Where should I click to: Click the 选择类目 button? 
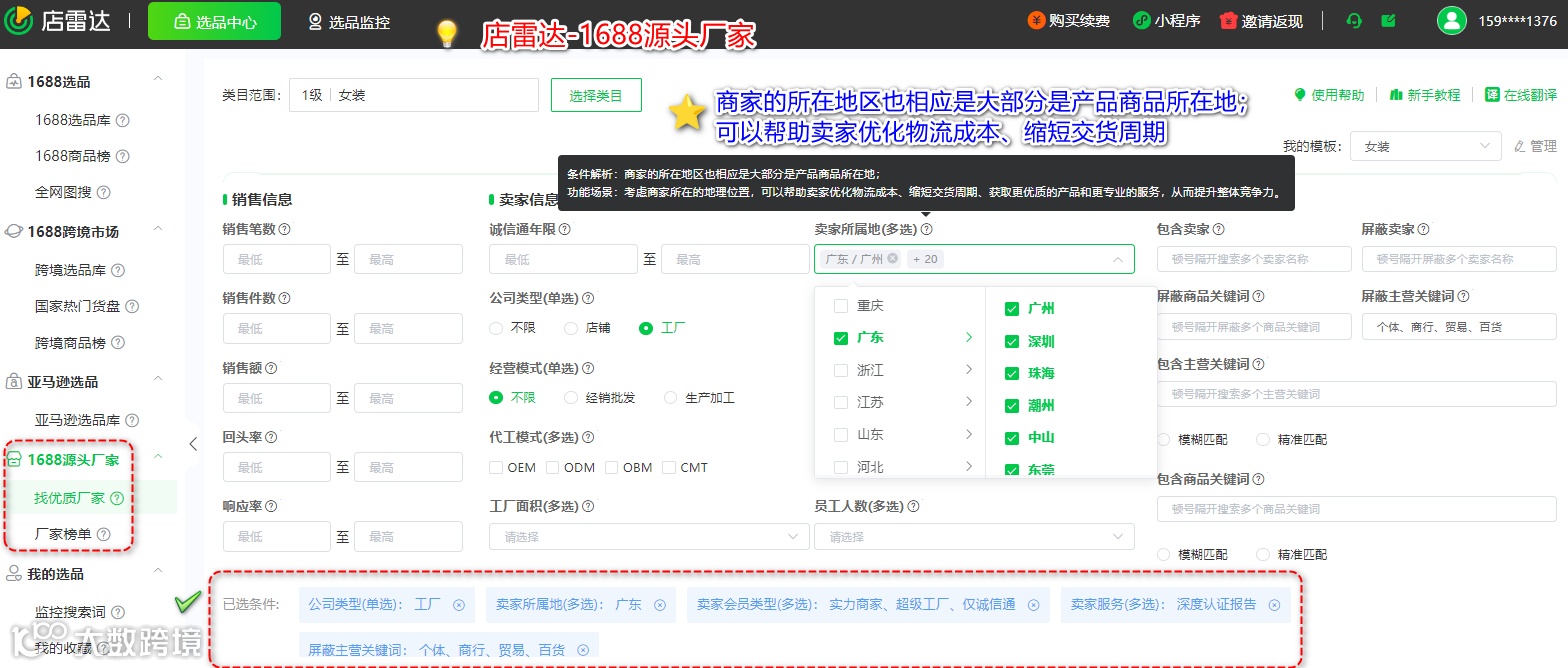coord(596,95)
